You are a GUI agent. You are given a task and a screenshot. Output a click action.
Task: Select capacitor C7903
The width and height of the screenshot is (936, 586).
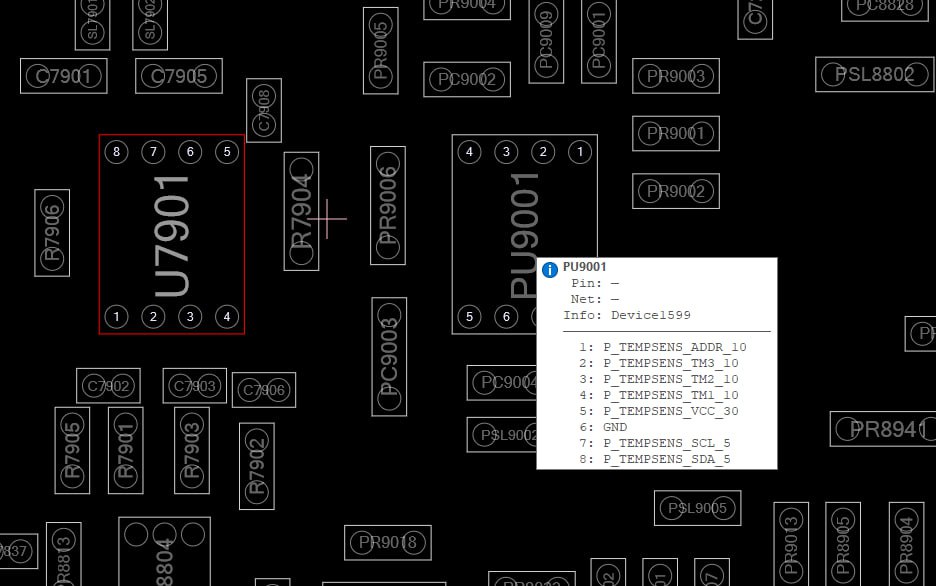195,386
